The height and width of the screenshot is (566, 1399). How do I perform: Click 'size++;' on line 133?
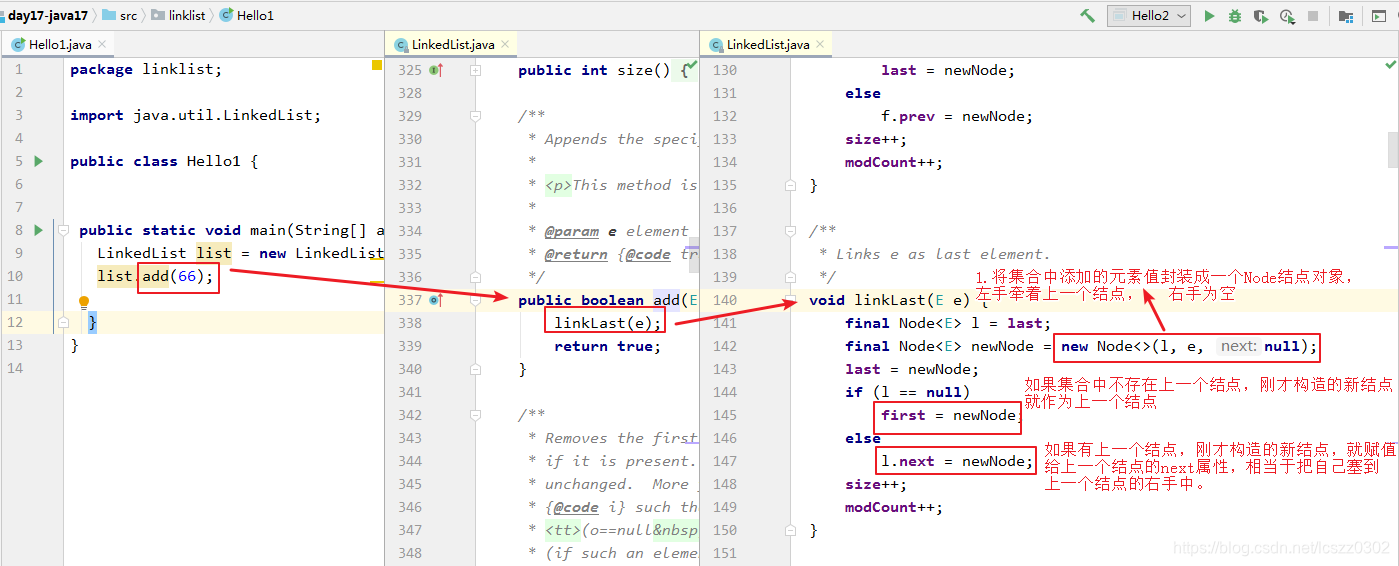(876, 139)
